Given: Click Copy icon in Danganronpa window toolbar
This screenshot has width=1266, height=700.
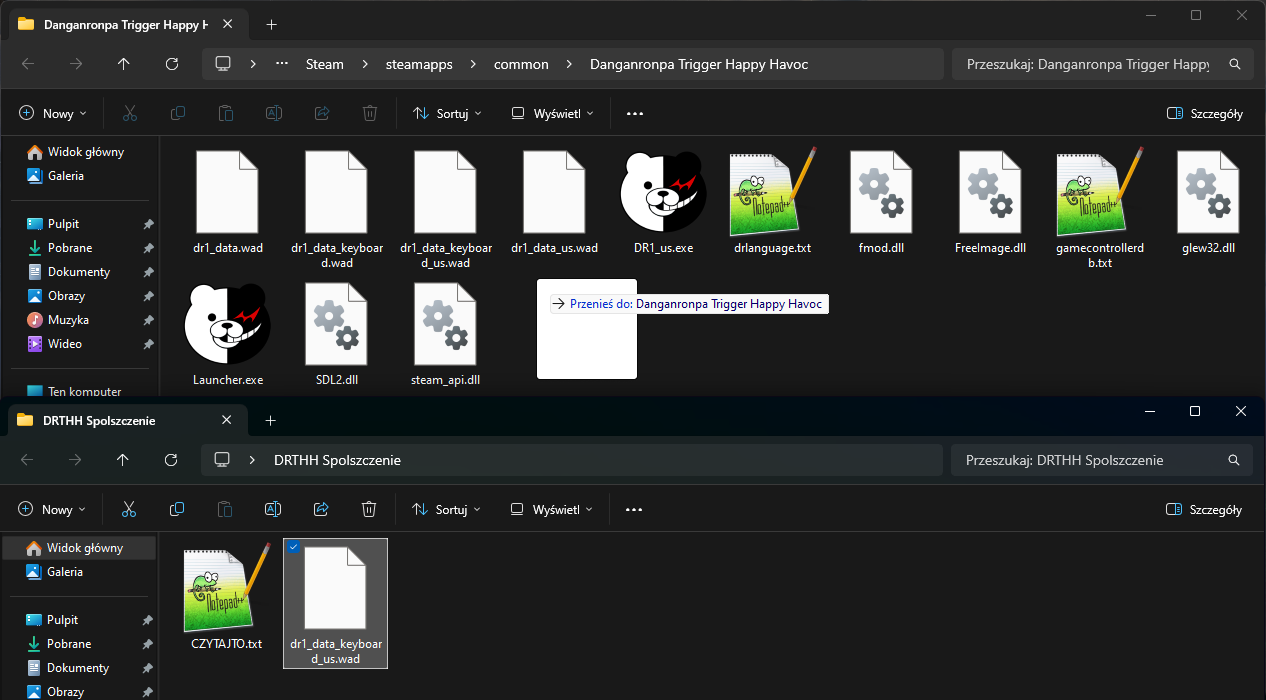Looking at the screenshot, I should (177, 113).
